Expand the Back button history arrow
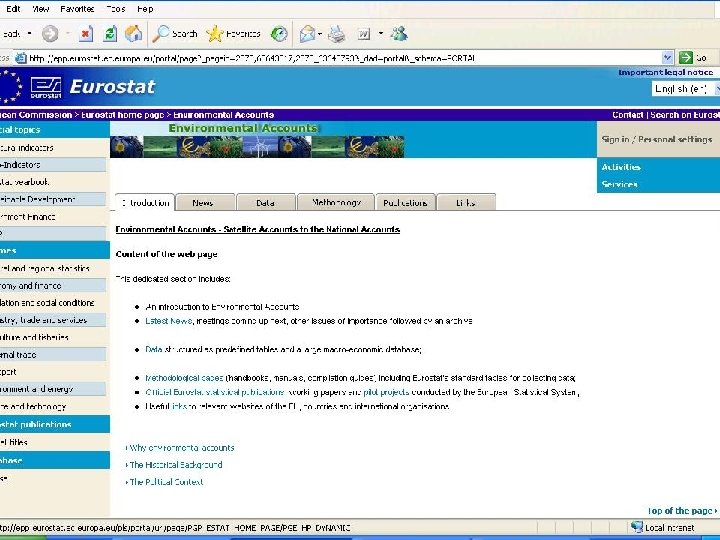Image resolution: width=720 pixels, height=540 pixels. coord(29,34)
